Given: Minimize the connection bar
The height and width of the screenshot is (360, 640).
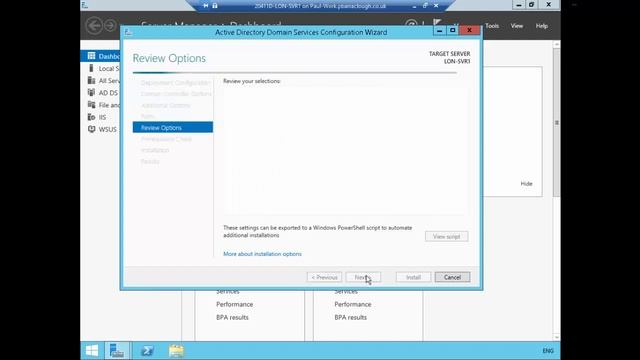Looking at the screenshot, I should tap(414, 6).
